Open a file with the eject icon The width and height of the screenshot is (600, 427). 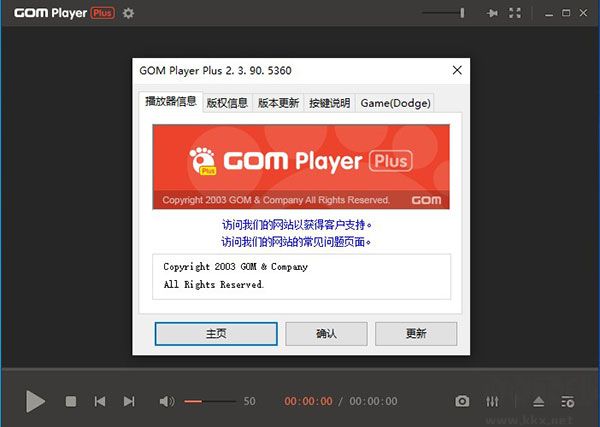(539, 402)
